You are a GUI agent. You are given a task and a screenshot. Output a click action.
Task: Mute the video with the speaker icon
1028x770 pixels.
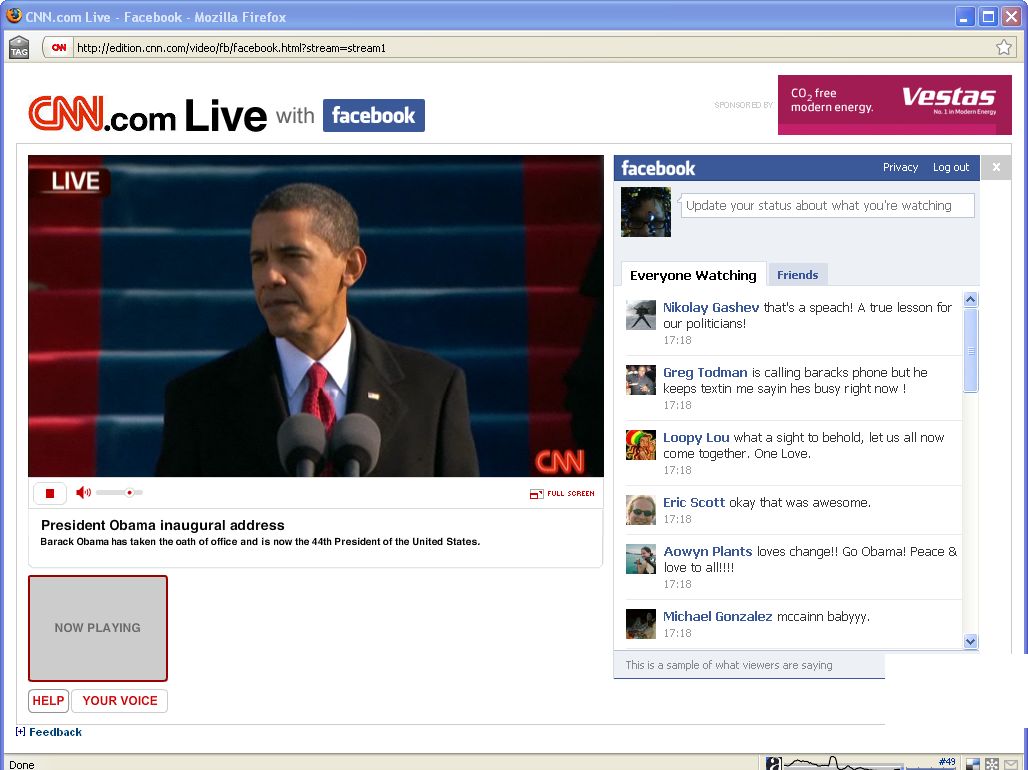coord(83,493)
